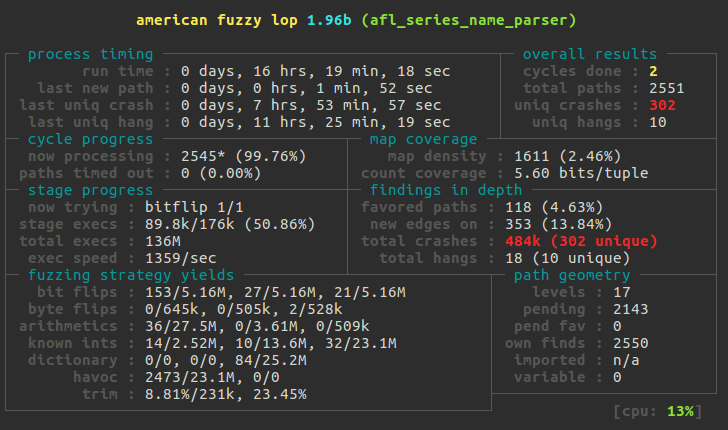Click the run time value '16 hrs, 19 min, 18 sec'
The width and height of the screenshot is (728, 430).
(351, 72)
